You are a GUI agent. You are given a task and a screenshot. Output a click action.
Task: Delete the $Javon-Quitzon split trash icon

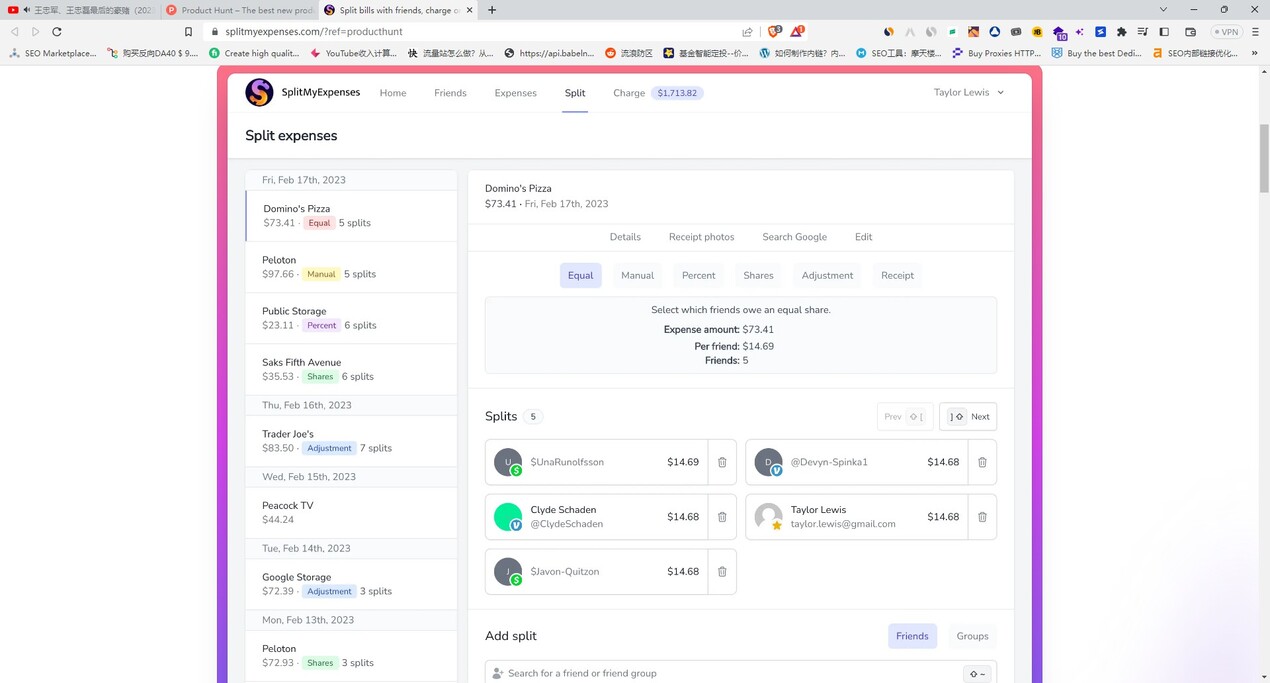click(x=722, y=572)
